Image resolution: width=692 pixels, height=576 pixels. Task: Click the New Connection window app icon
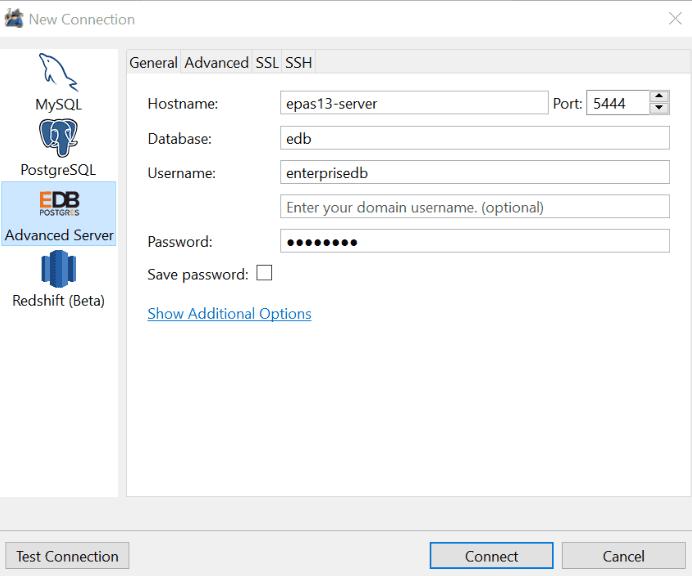14,18
